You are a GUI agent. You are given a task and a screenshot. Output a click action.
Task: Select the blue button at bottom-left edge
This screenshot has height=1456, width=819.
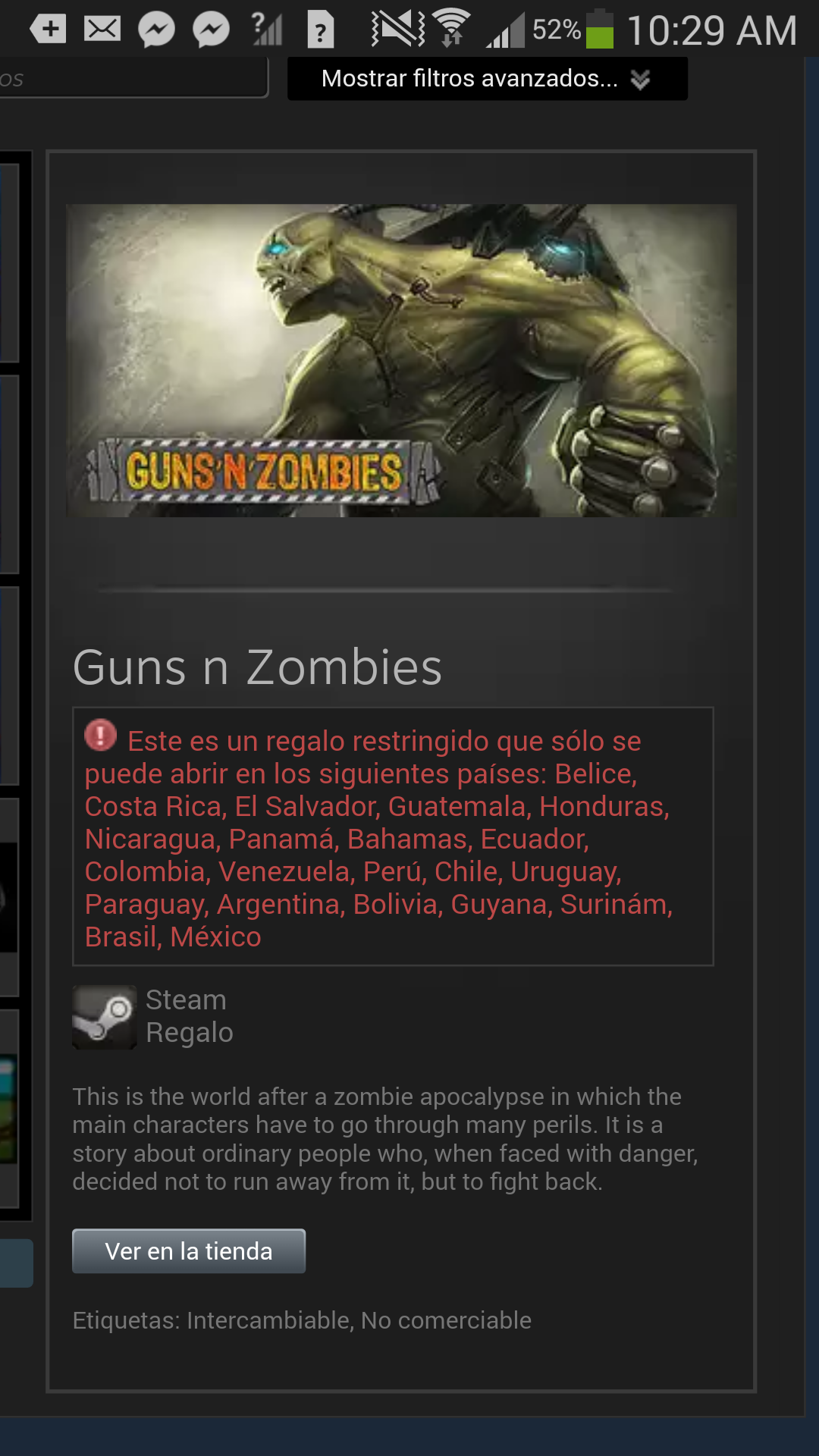[17, 1263]
